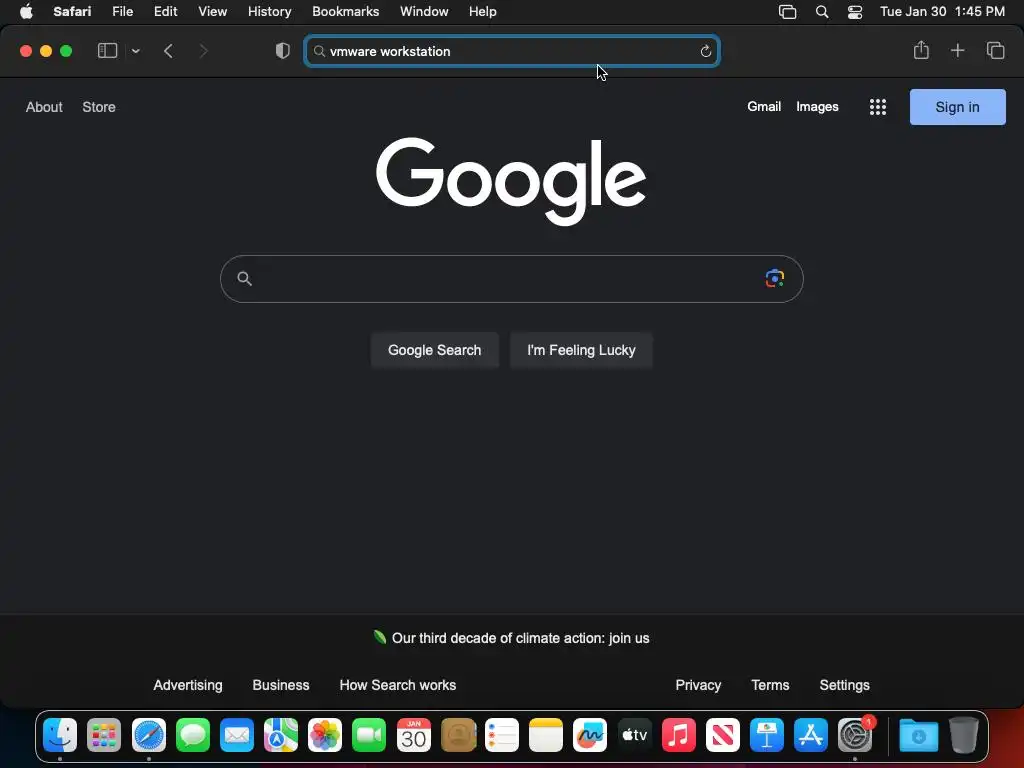Open the Privacy footer link
This screenshot has width=1024, height=768.
click(698, 685)
